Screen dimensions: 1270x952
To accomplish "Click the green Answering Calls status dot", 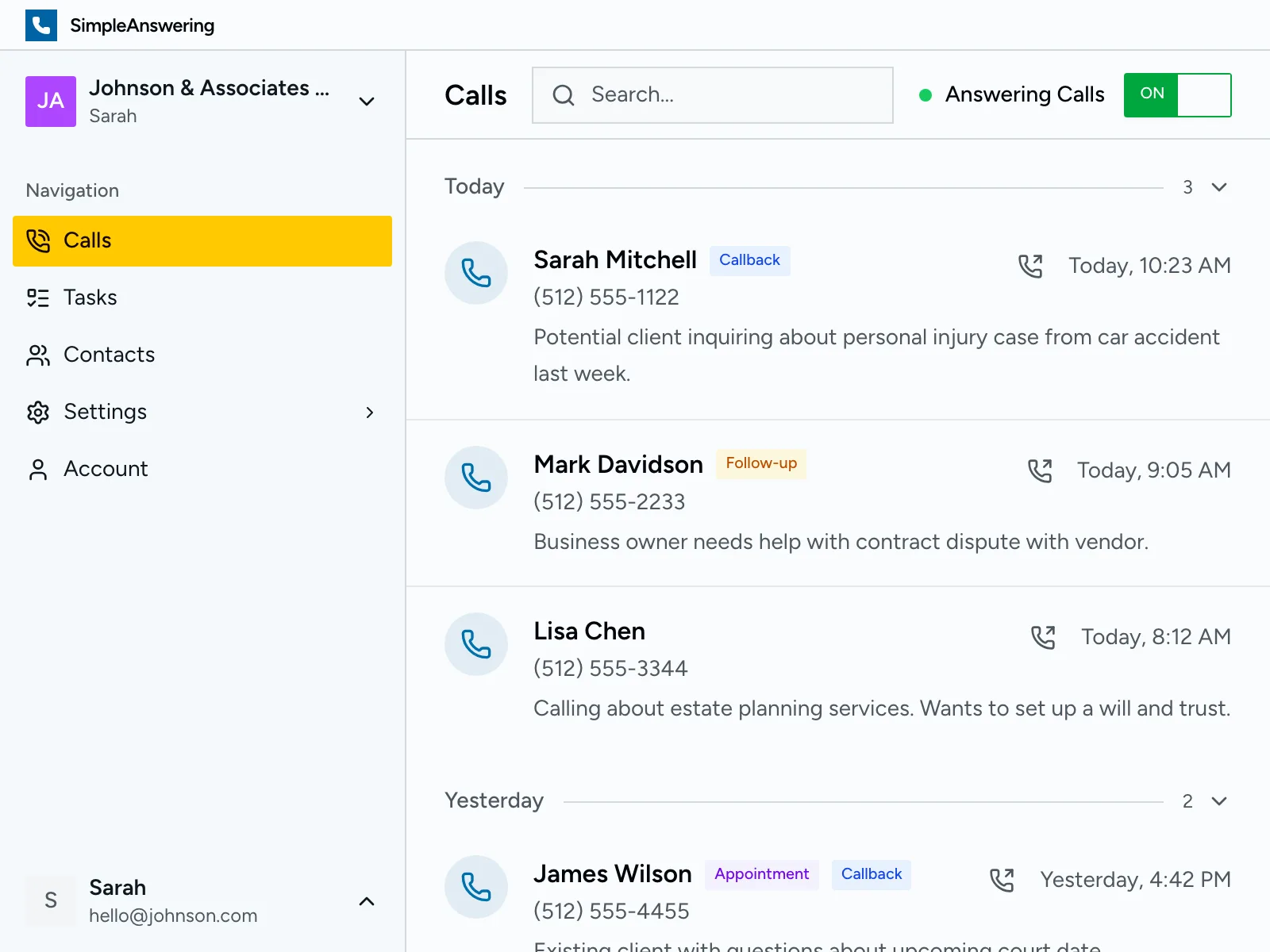I will pyautogui.click(x=925, y=94).
